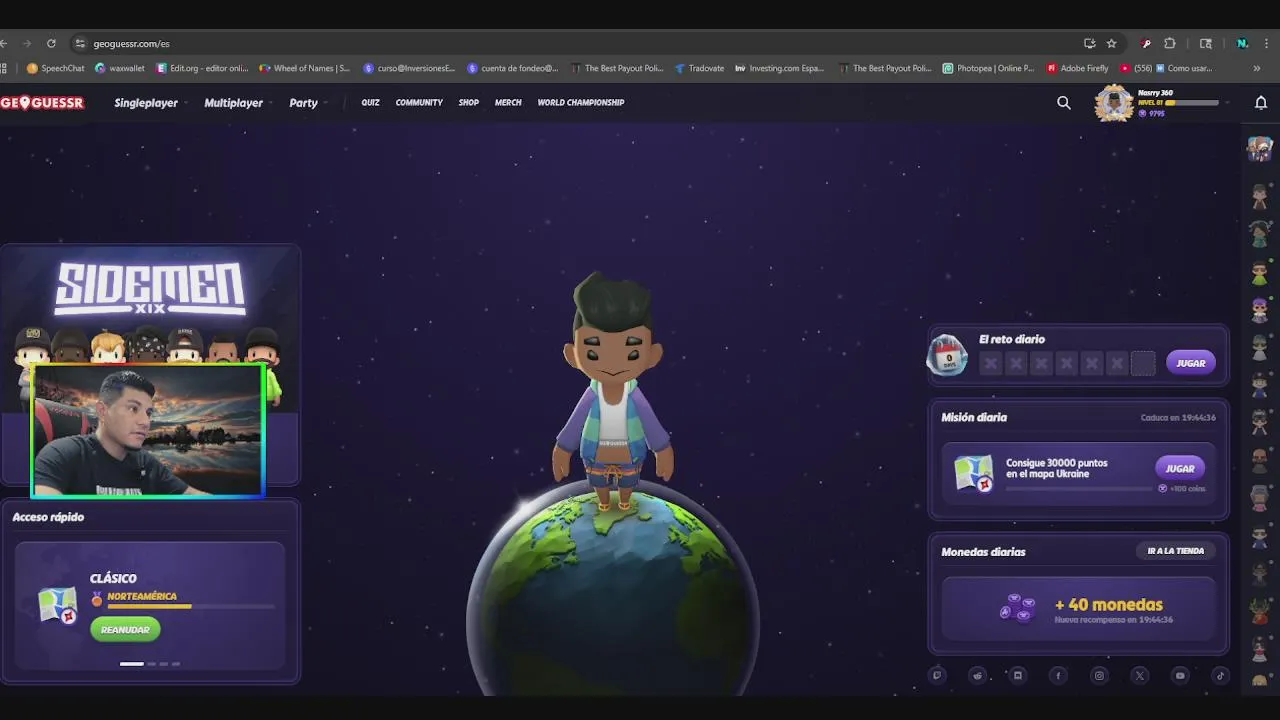
Task: Open the Edit.org bookmark
Action: pos(202,68)
